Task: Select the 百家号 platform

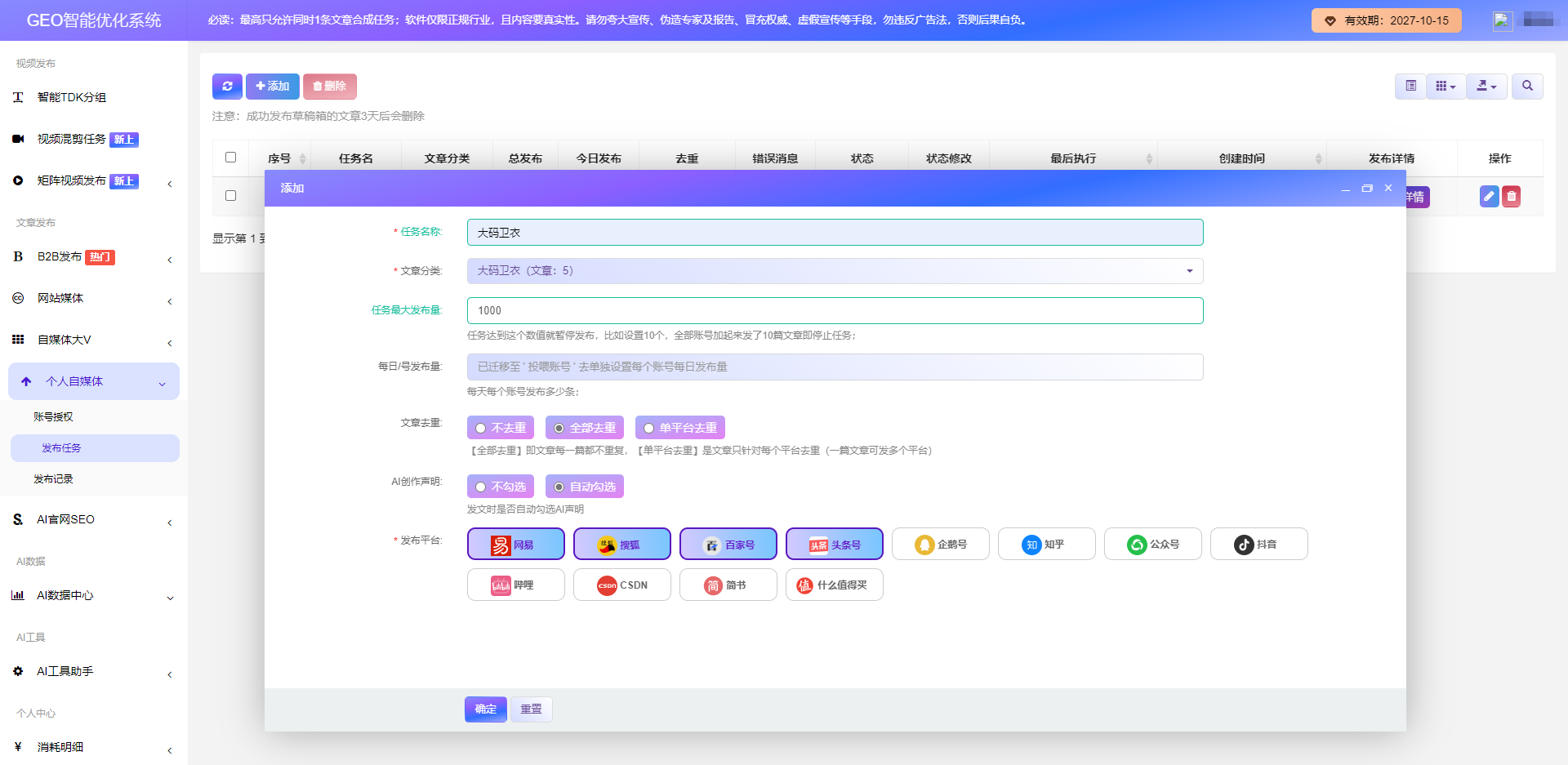Action: pyautogui.click(x=728, y=544)
